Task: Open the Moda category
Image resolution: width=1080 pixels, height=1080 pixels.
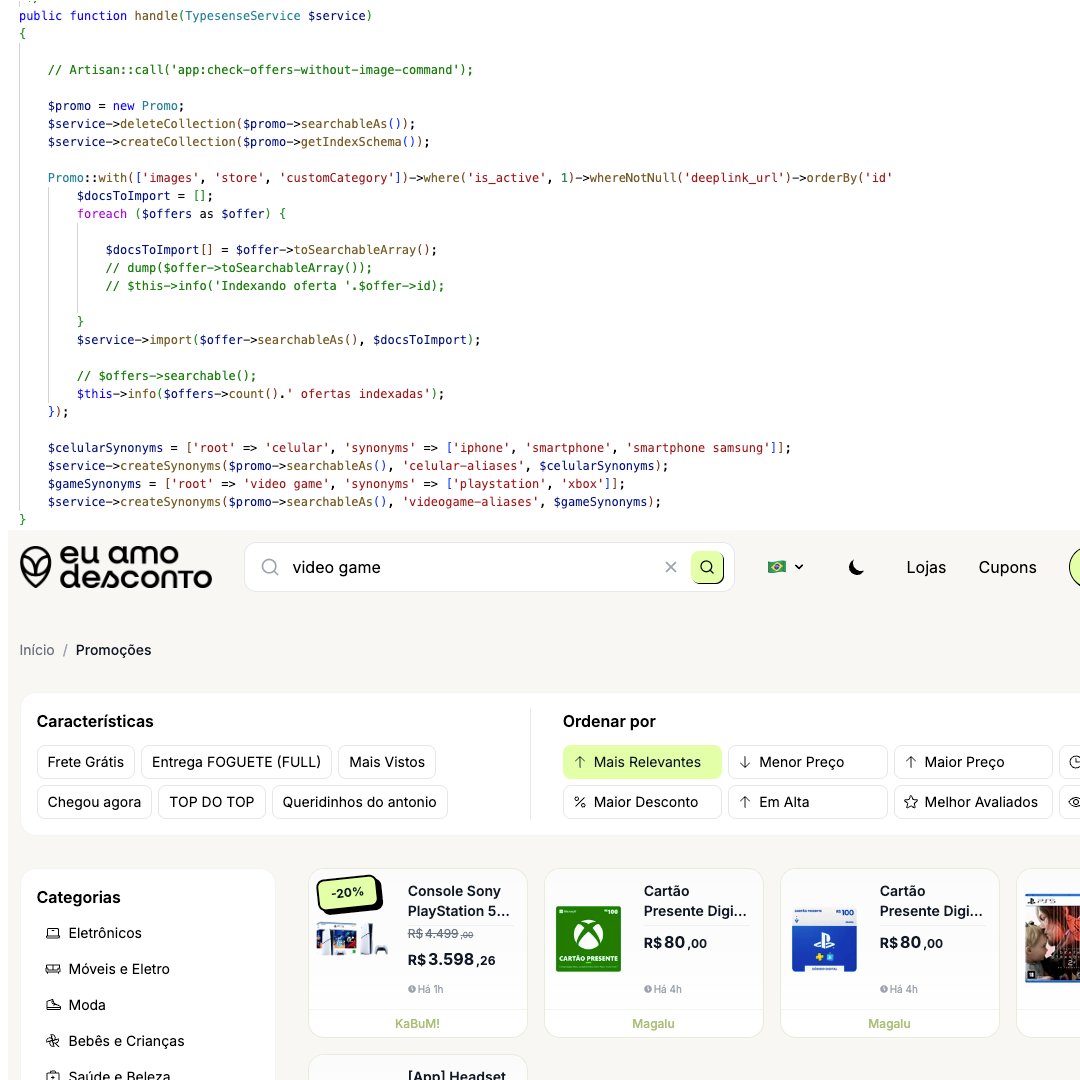Action: [87, 1005]
